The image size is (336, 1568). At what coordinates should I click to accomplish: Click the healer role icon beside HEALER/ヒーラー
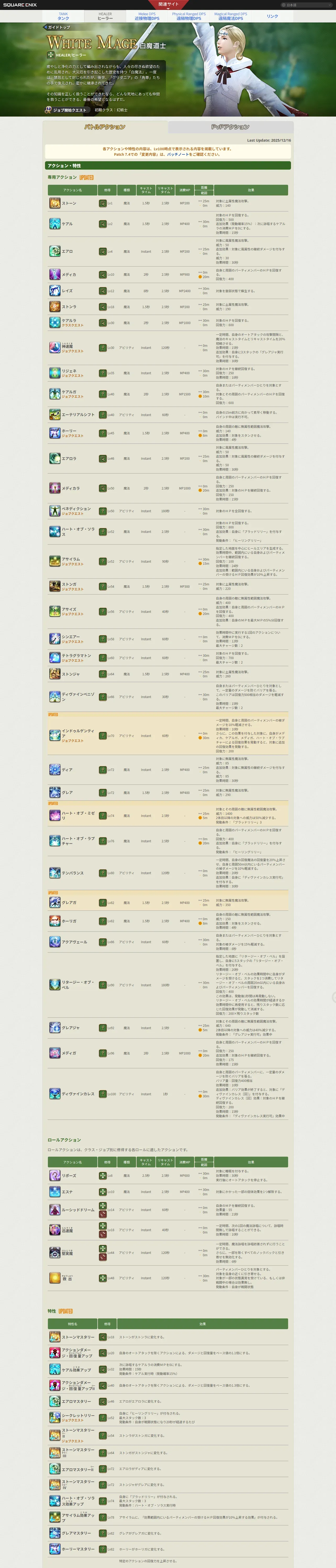click(x=51, y=55)
